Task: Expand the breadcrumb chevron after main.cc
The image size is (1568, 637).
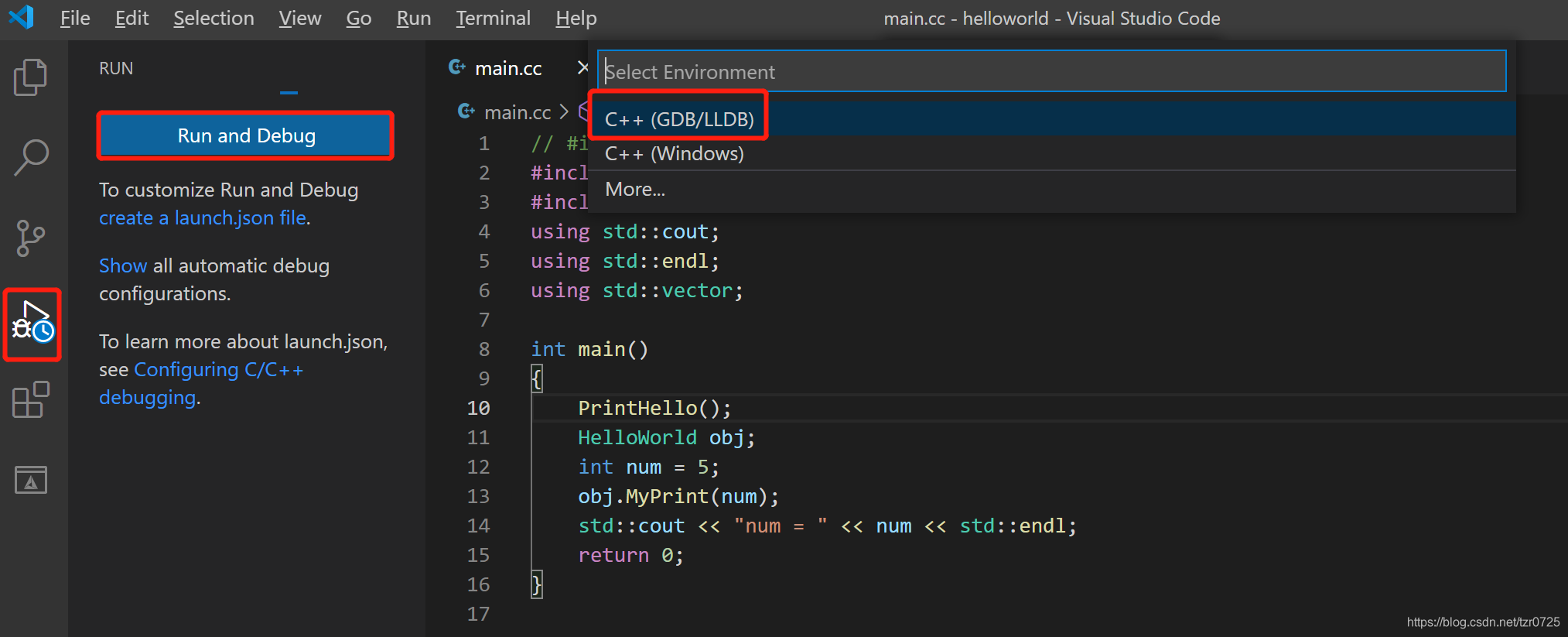Action: (x=563, y=112)
